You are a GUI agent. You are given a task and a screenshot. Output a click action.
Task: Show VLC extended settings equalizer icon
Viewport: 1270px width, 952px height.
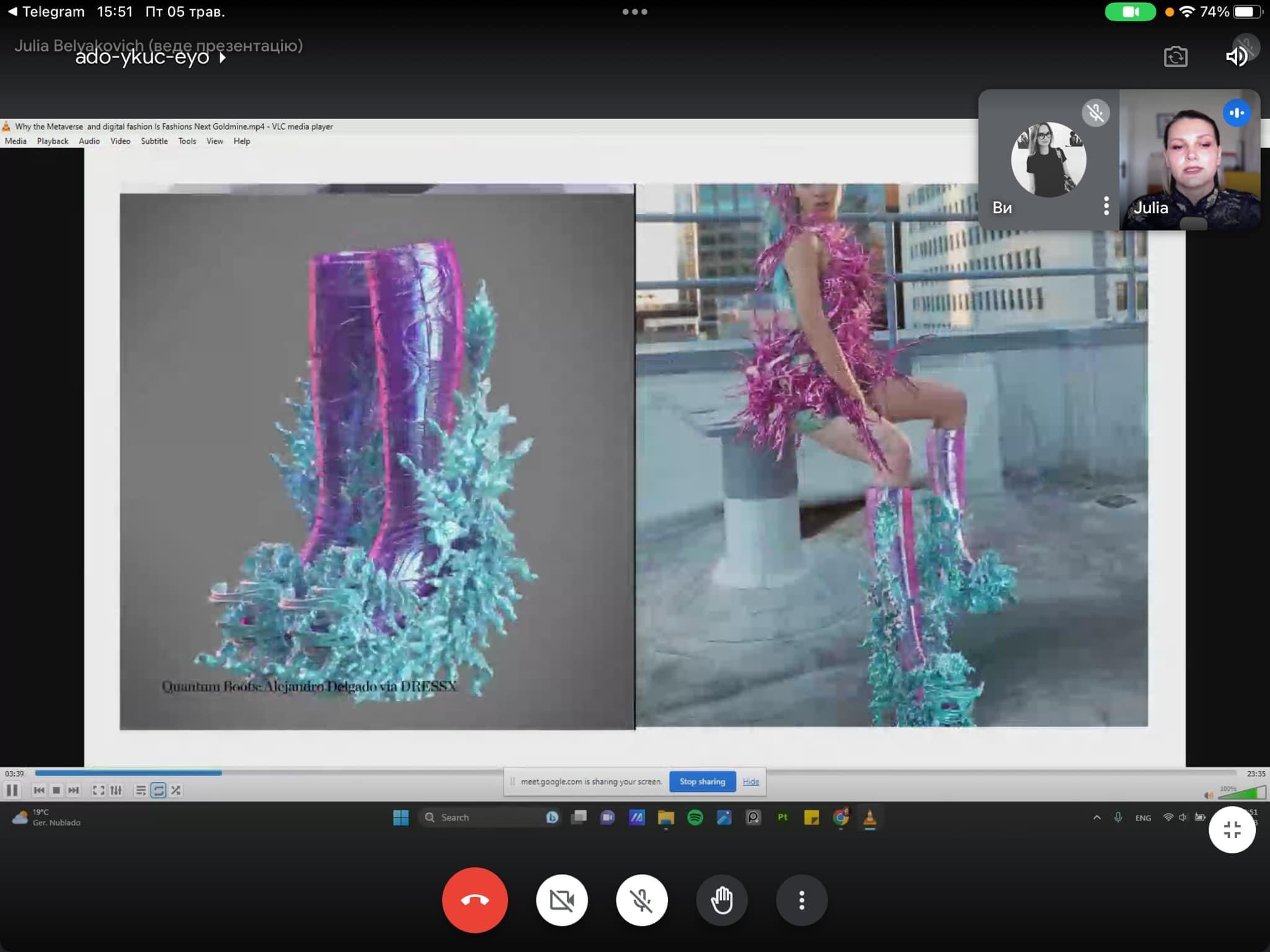[116, 790]
